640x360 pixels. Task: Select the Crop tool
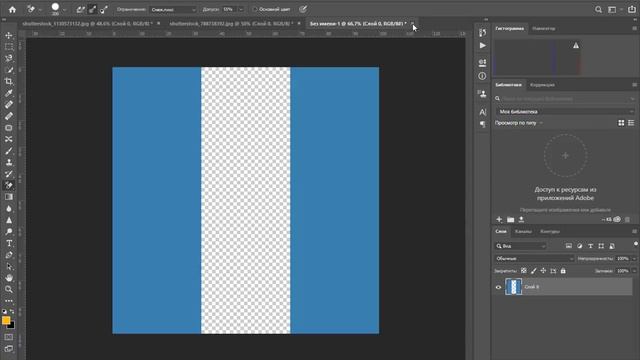(x=9, y=81)
